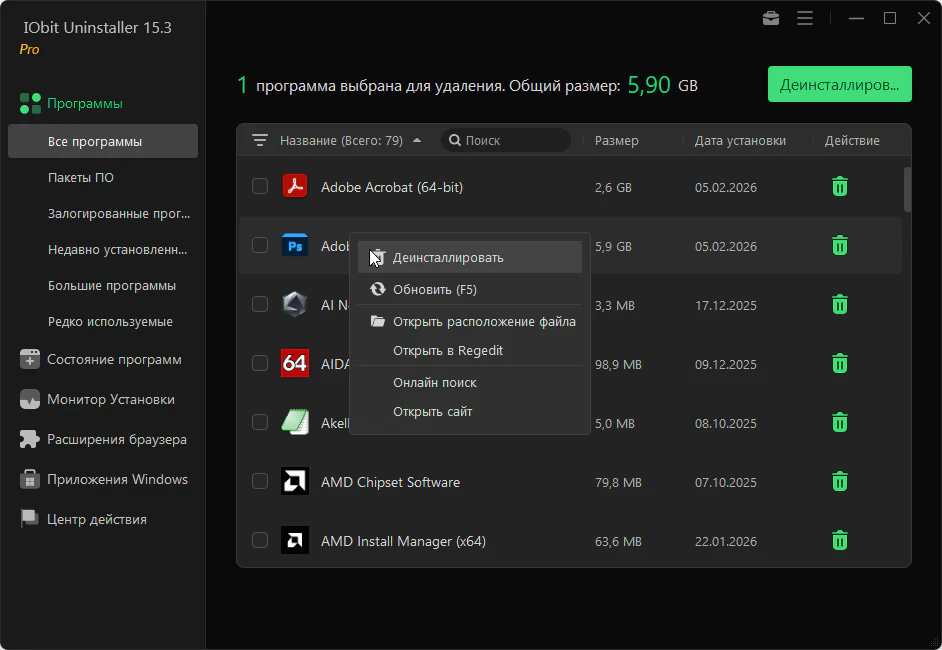This screenshot has width=942, height=650.
Task: Expand the Программы sidebar section
Action: pyautogui.click(x=84, y=103)
